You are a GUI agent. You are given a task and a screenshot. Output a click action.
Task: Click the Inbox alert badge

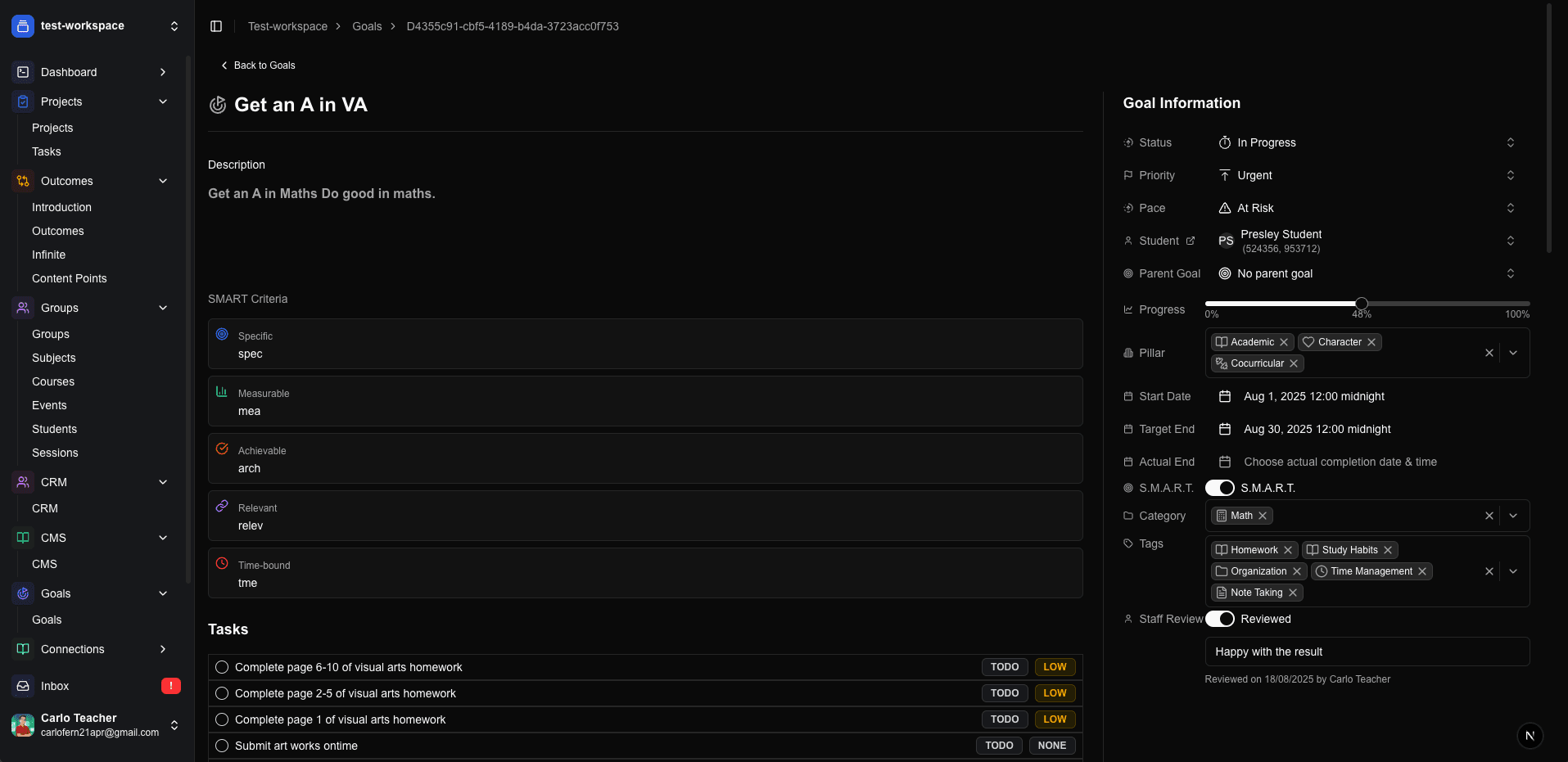[x=170, y=686]
